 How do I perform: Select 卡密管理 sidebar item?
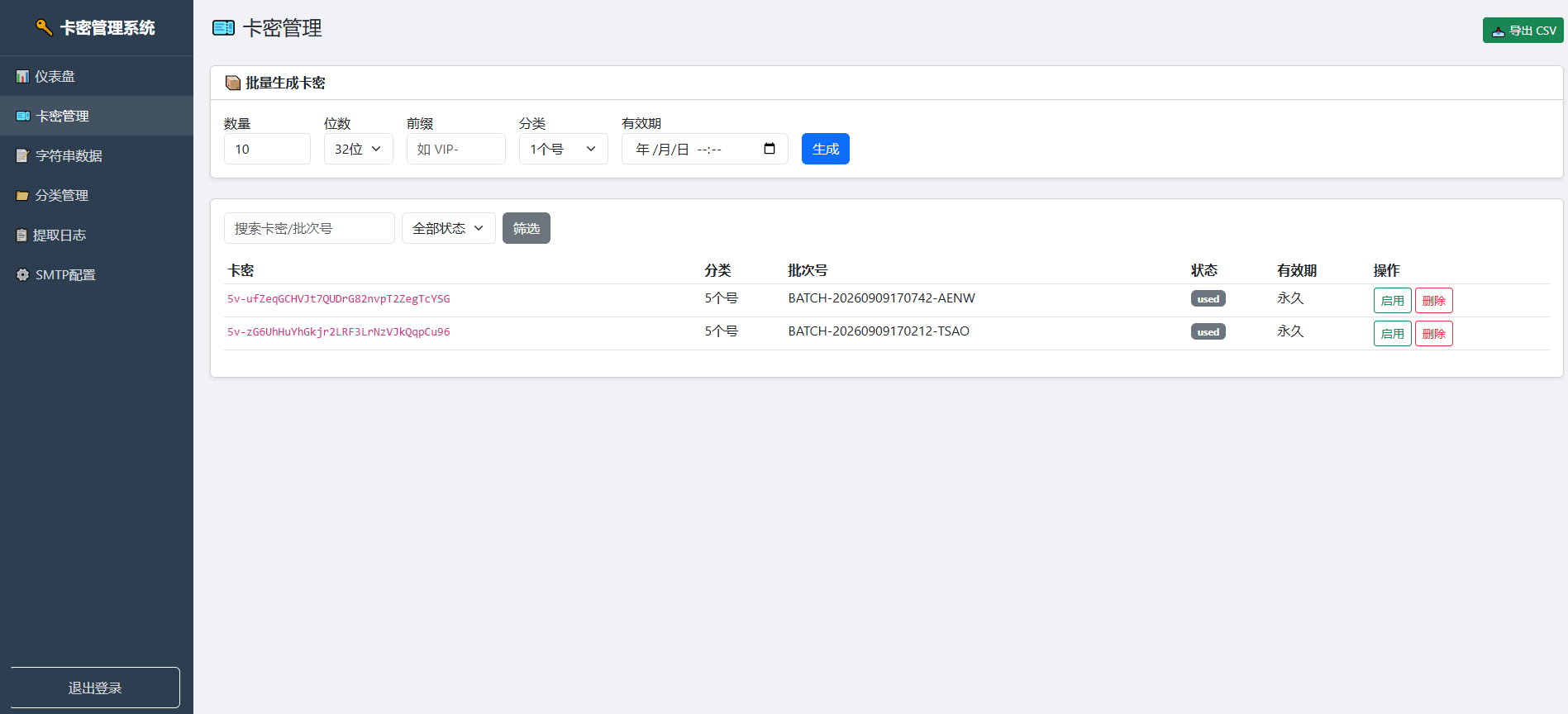point(97,116)
